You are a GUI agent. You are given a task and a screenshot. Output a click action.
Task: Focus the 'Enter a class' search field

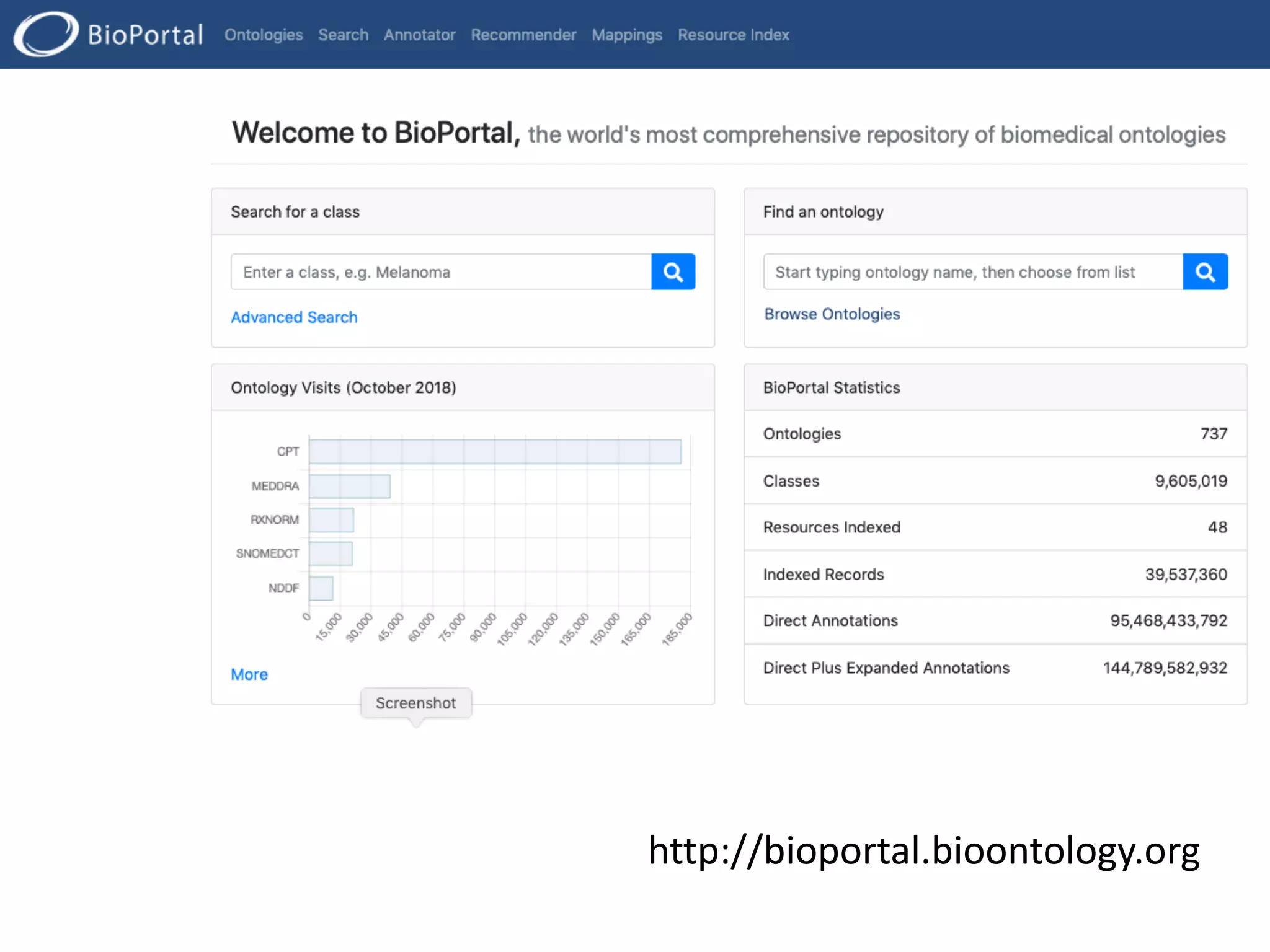tap(441, 271)
